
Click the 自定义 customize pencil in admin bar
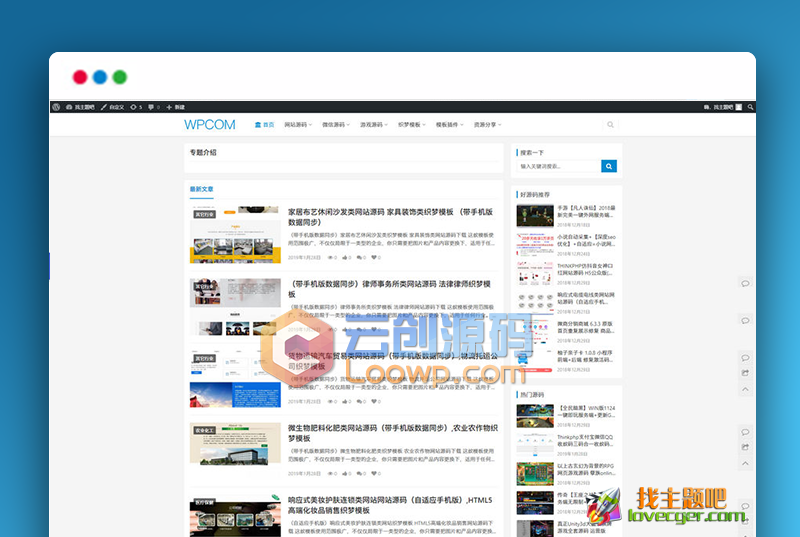pyautogui.click(x=112, y=107)
